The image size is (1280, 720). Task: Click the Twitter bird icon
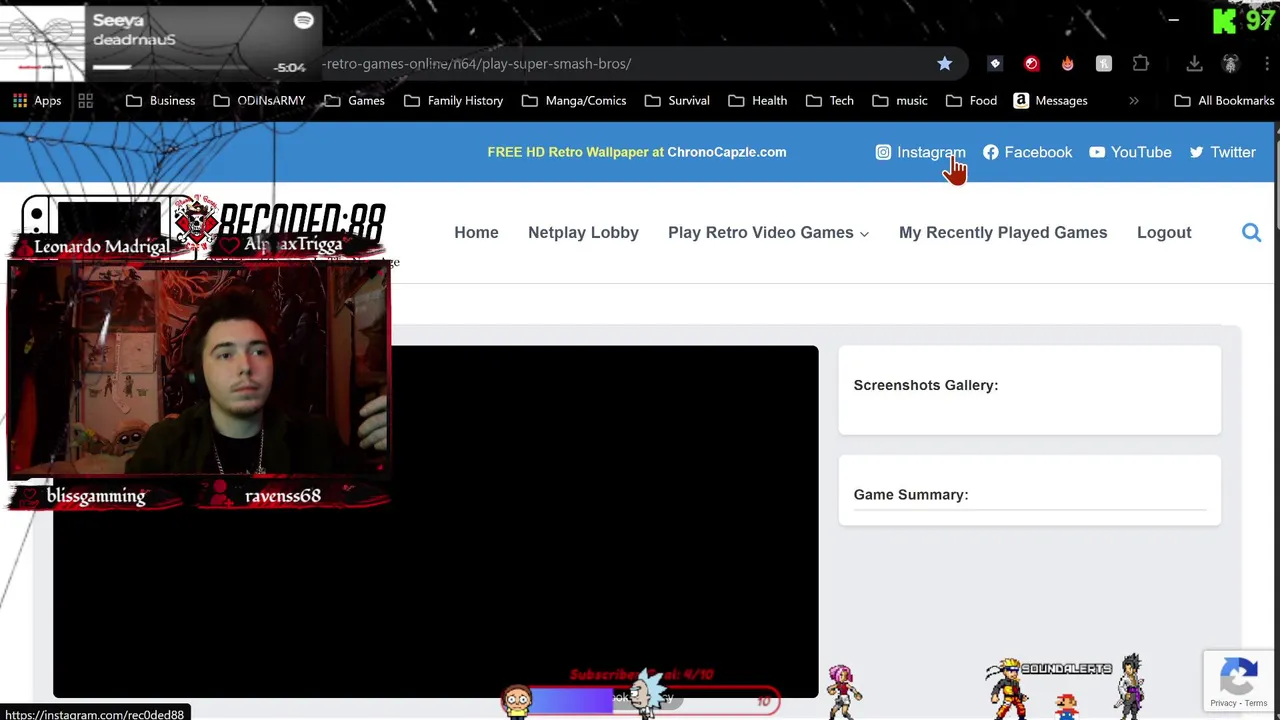[x=1196, y=152]
